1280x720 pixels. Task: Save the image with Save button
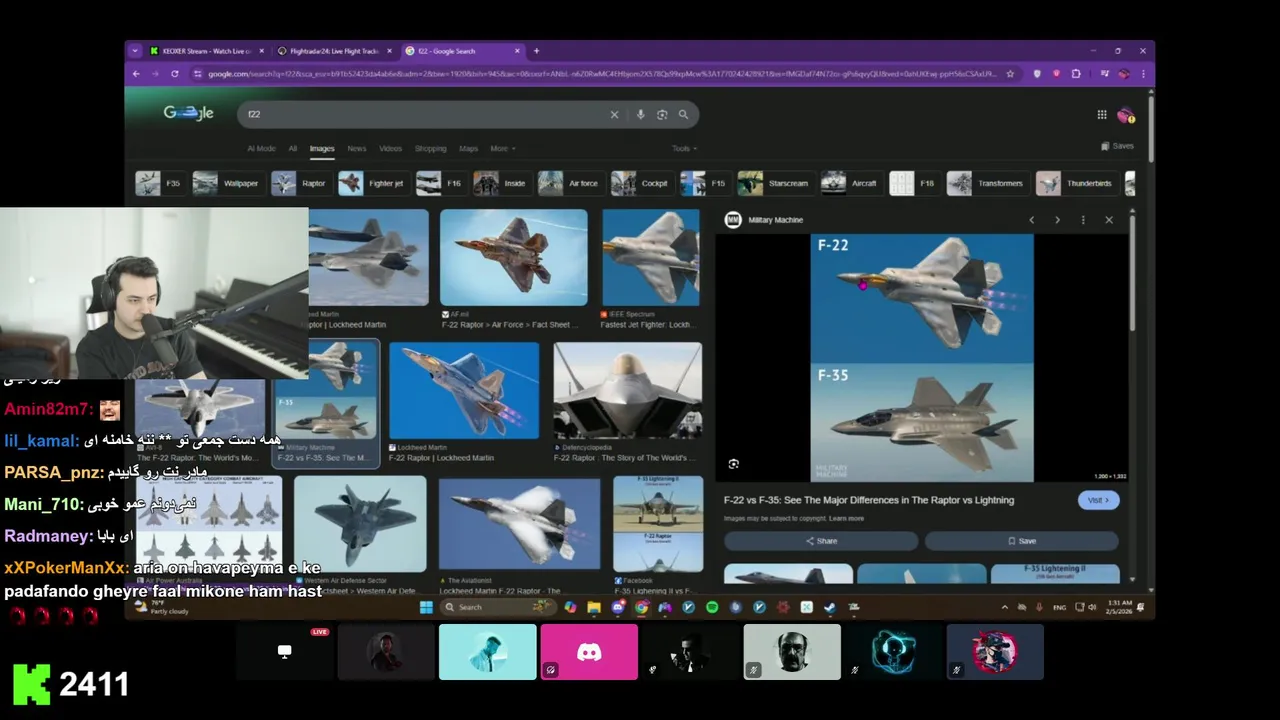coord(1021,541)
